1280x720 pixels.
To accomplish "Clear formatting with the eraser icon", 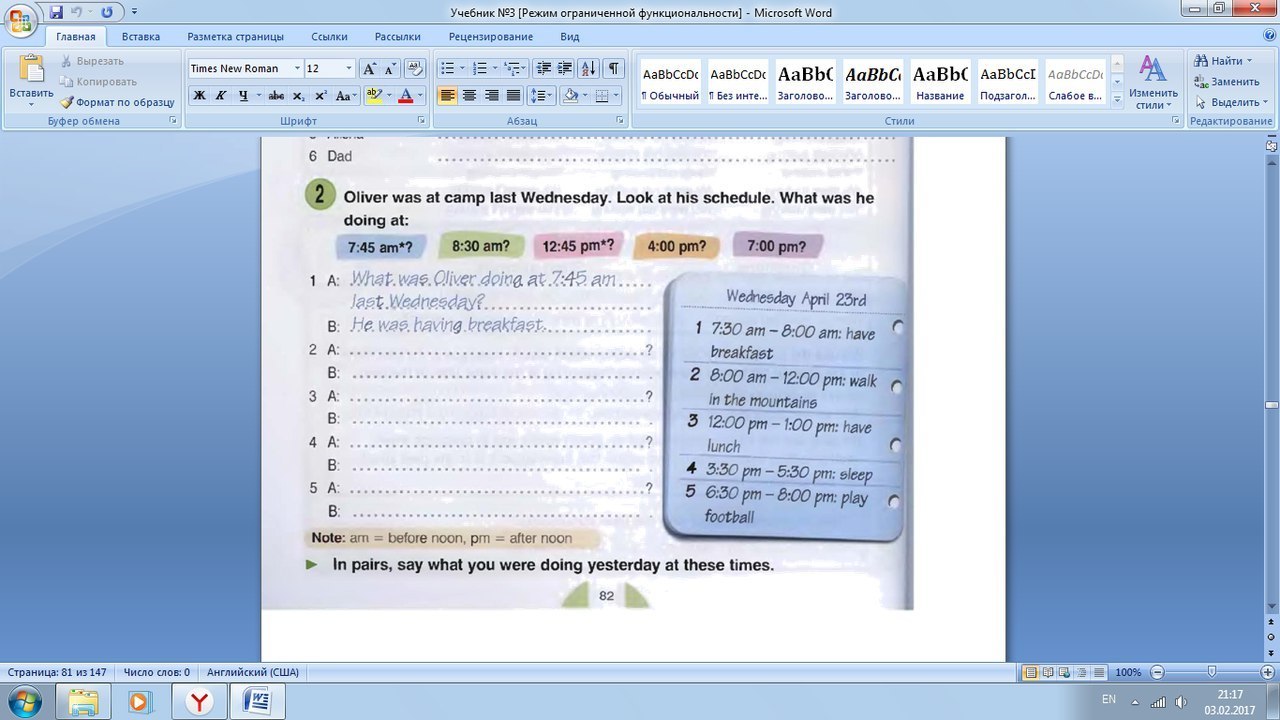I will (416, 68).
